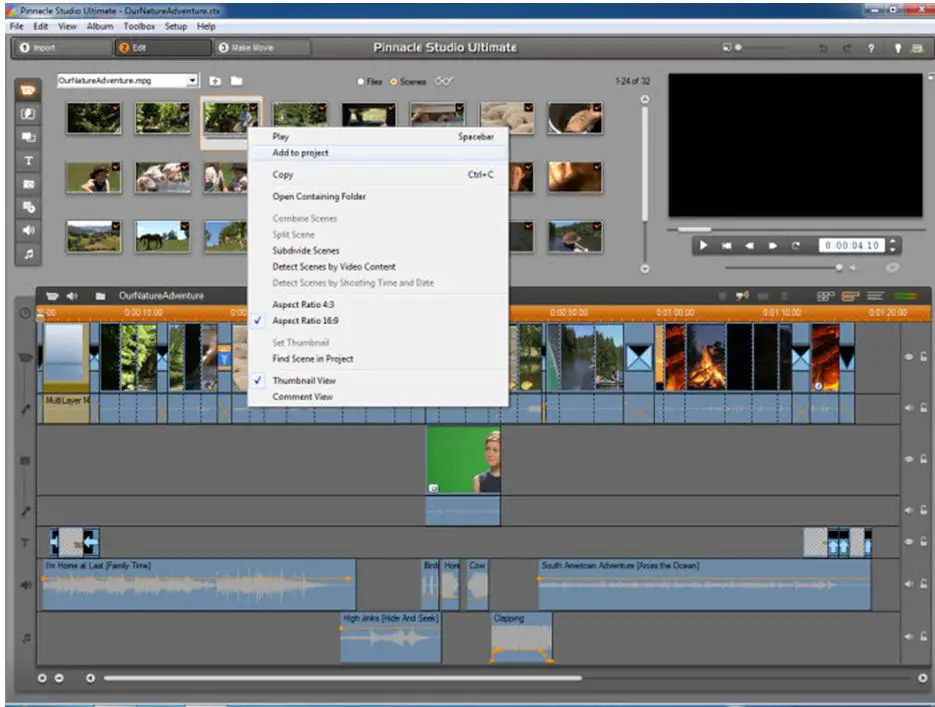Open help with the question mark icon
This screenshot has width=935, height=707.
click(871, 48)
